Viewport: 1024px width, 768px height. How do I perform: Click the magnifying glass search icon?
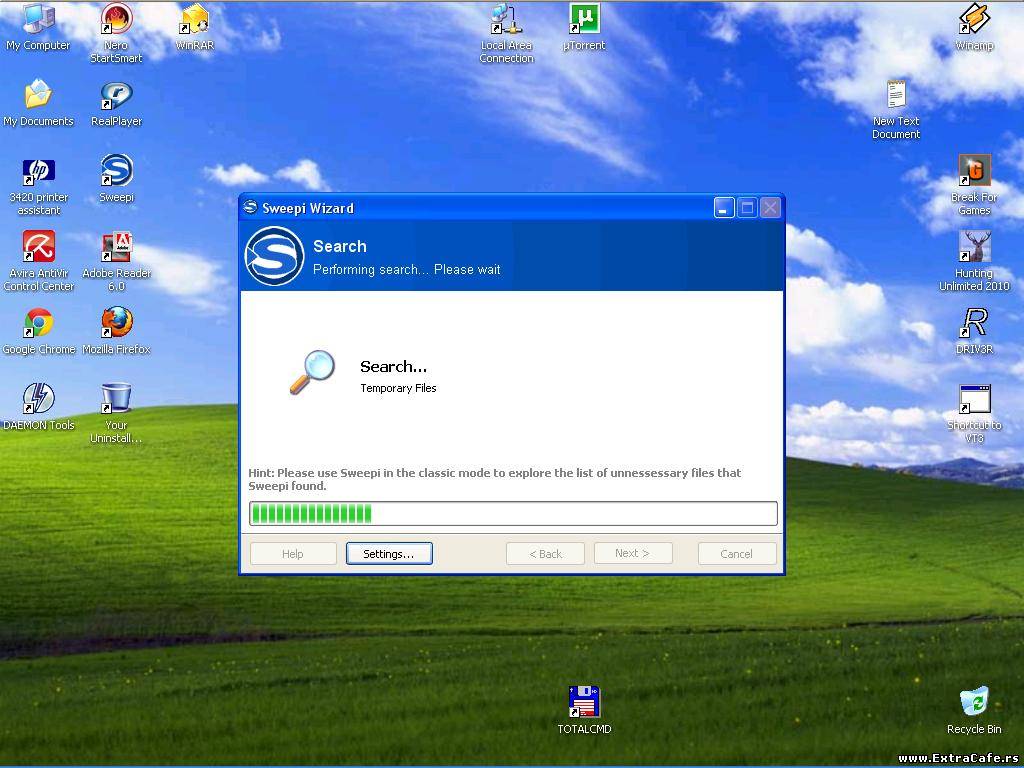[312, 372]
